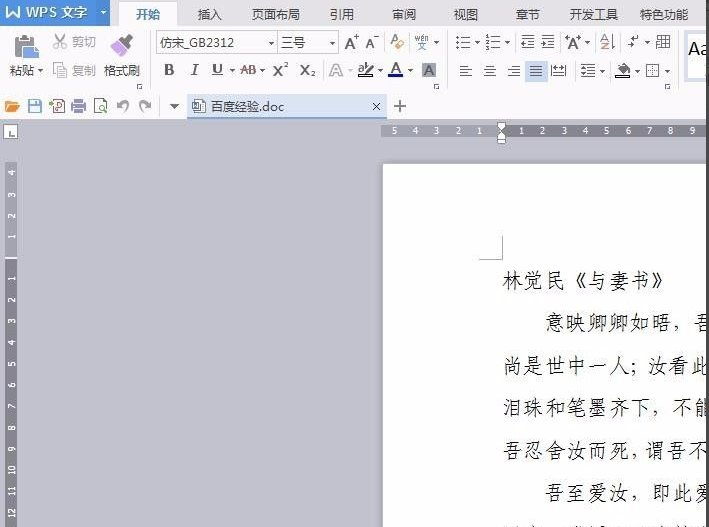Switch to the 视图 tab
Screen dimensions: 709x527
466,15
